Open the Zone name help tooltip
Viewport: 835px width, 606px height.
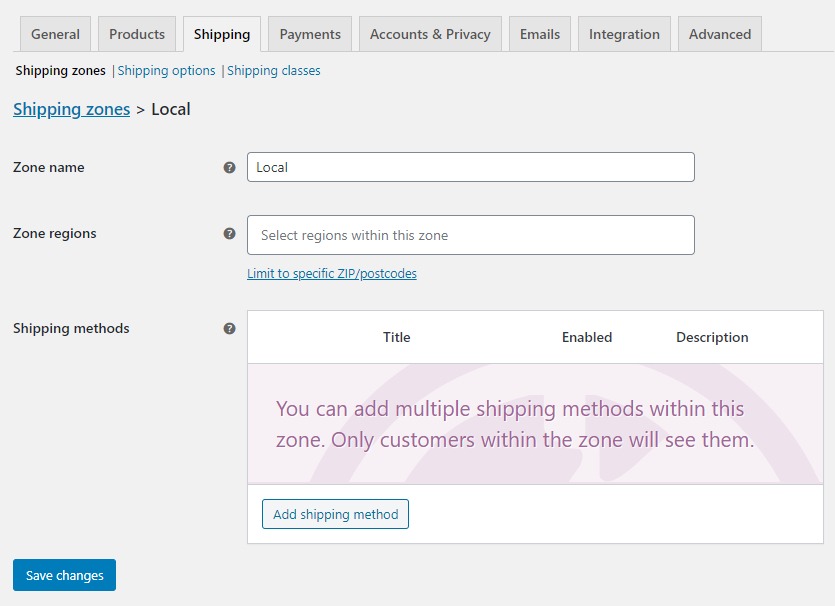coord(229,167)
